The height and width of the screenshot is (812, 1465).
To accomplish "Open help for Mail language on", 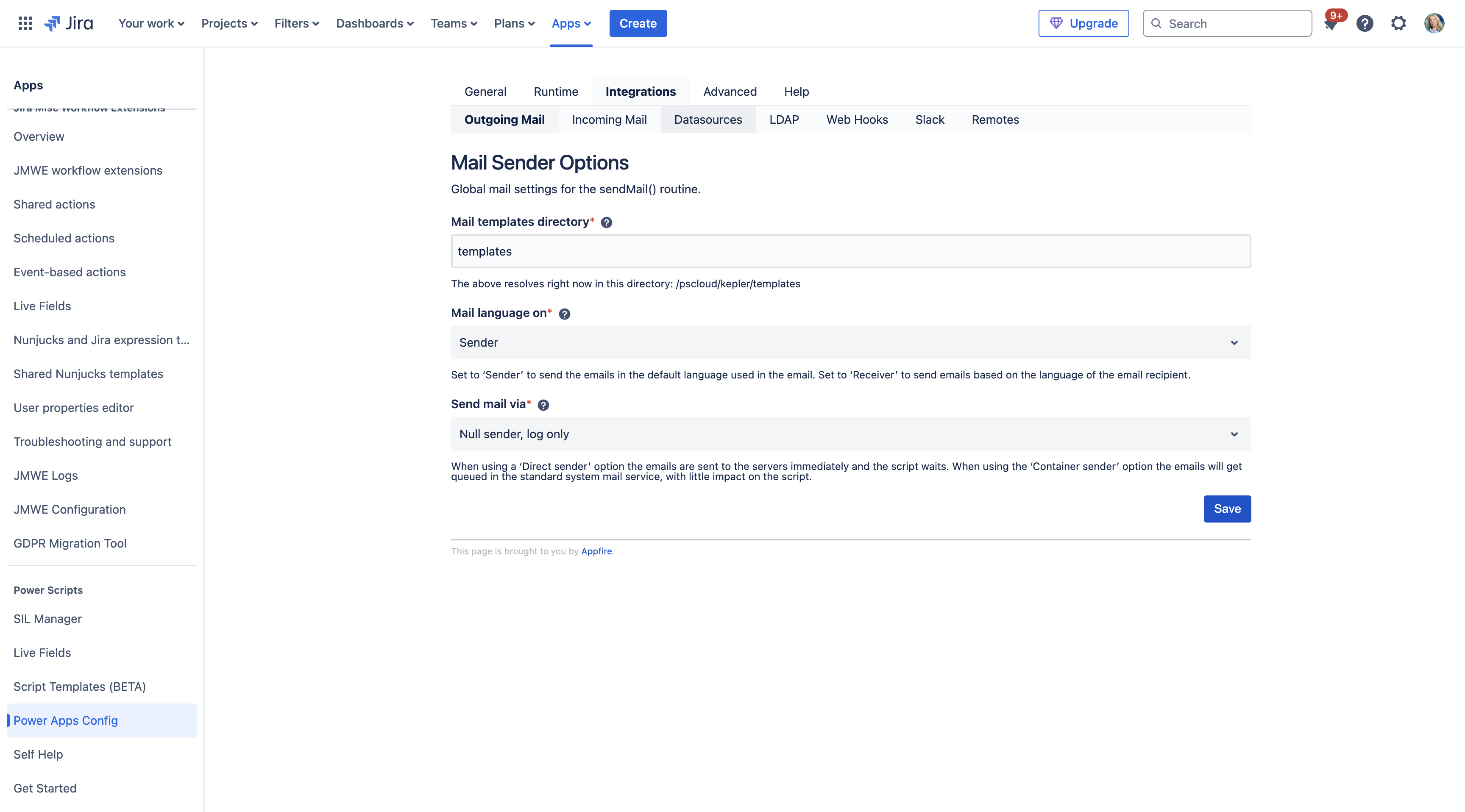I will [564, 313].
